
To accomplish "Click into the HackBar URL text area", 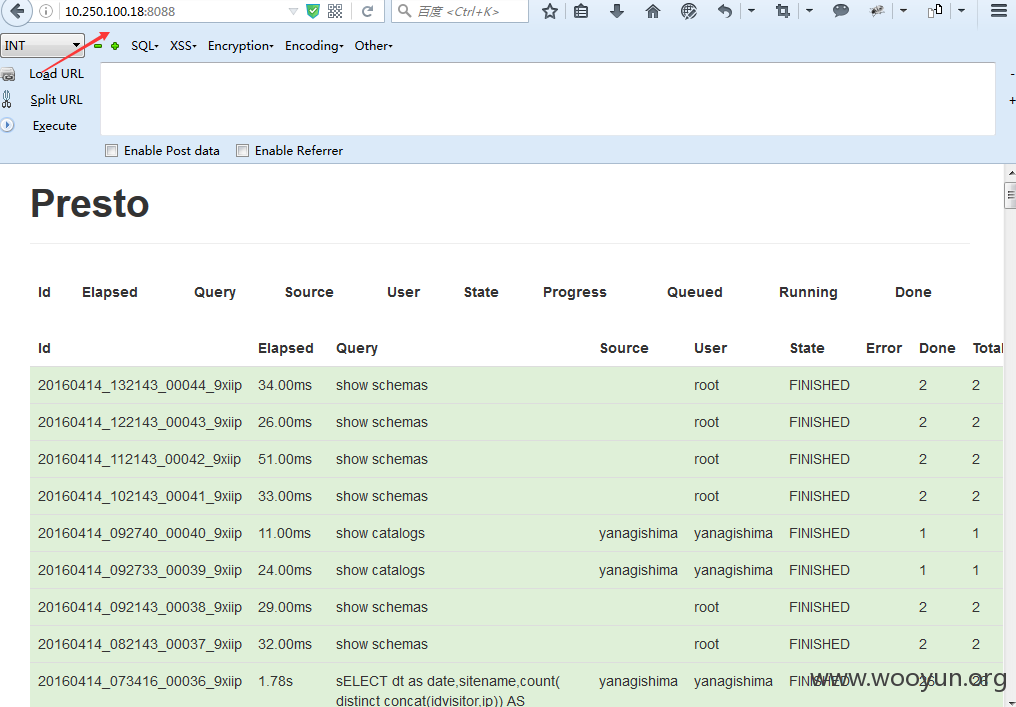I will [548, 99].
